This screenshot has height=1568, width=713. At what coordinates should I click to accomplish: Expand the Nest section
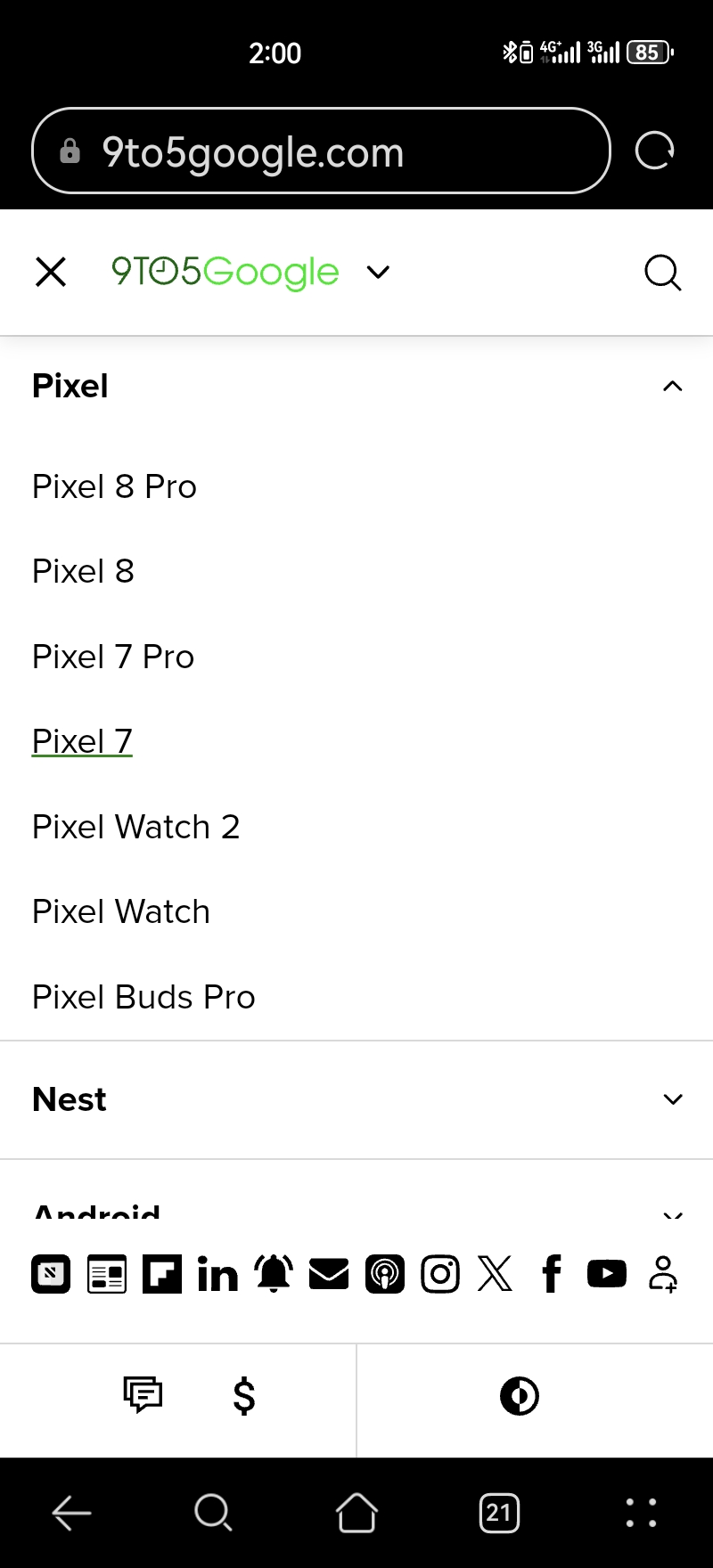click(x=673, y=1099)
